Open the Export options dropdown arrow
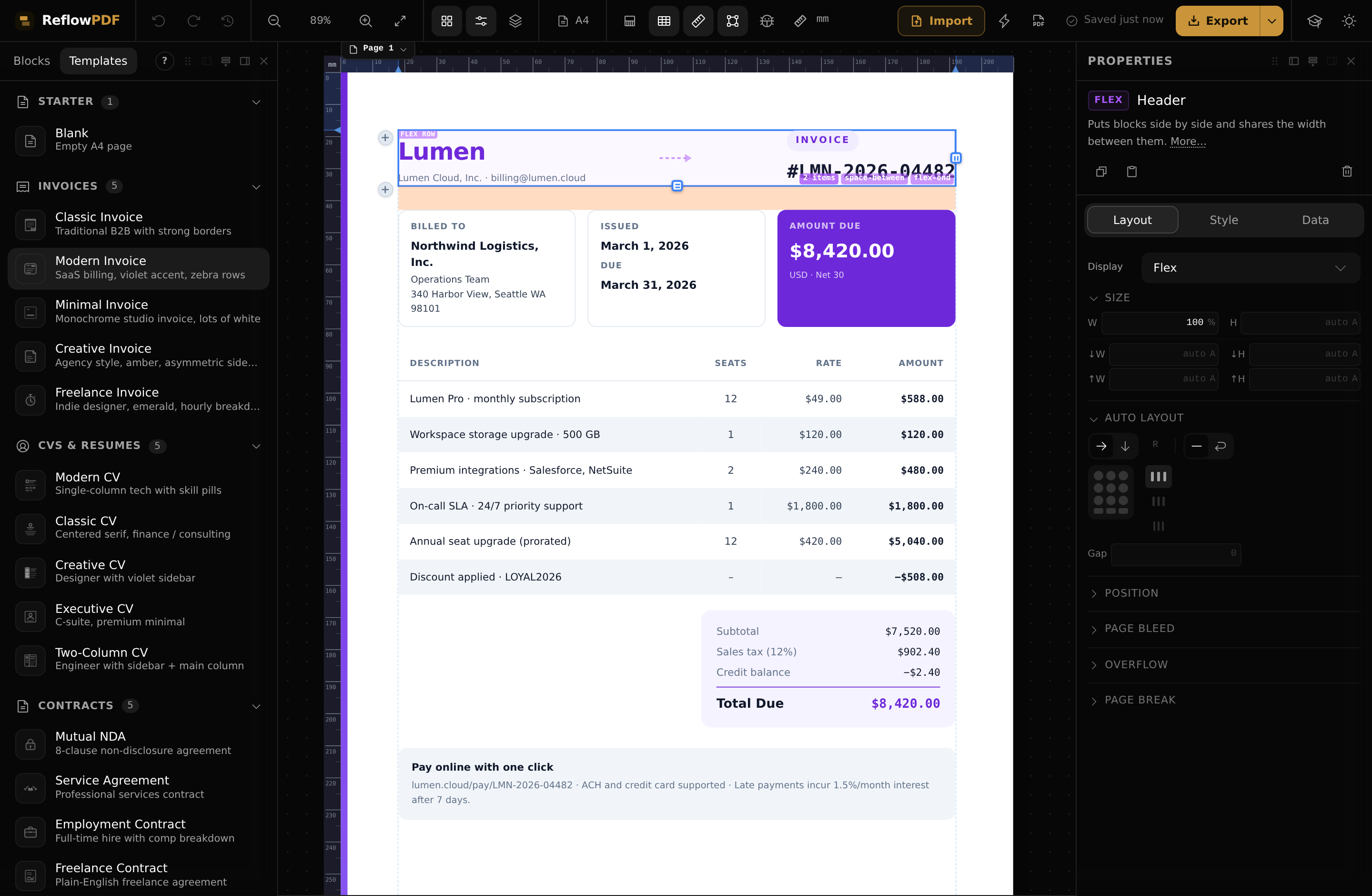1372x896 pixels. pos(1271,21)
